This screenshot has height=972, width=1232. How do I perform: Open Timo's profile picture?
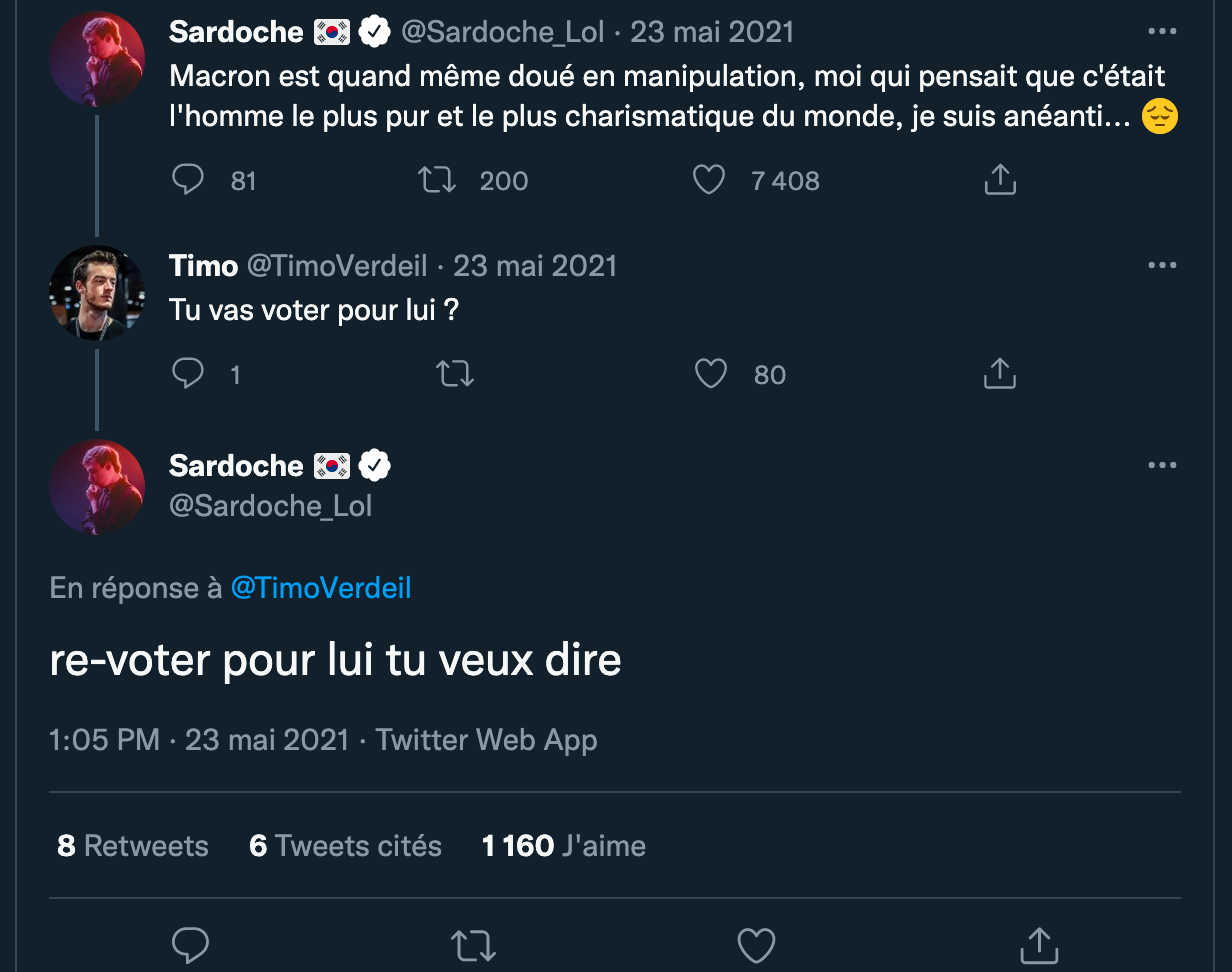click(x=97, y=292)
